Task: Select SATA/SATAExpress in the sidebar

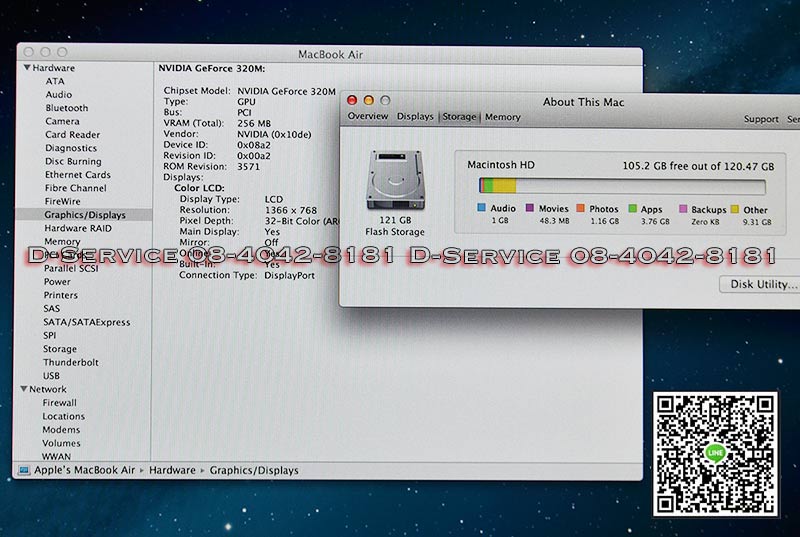Action: [87, 322]
